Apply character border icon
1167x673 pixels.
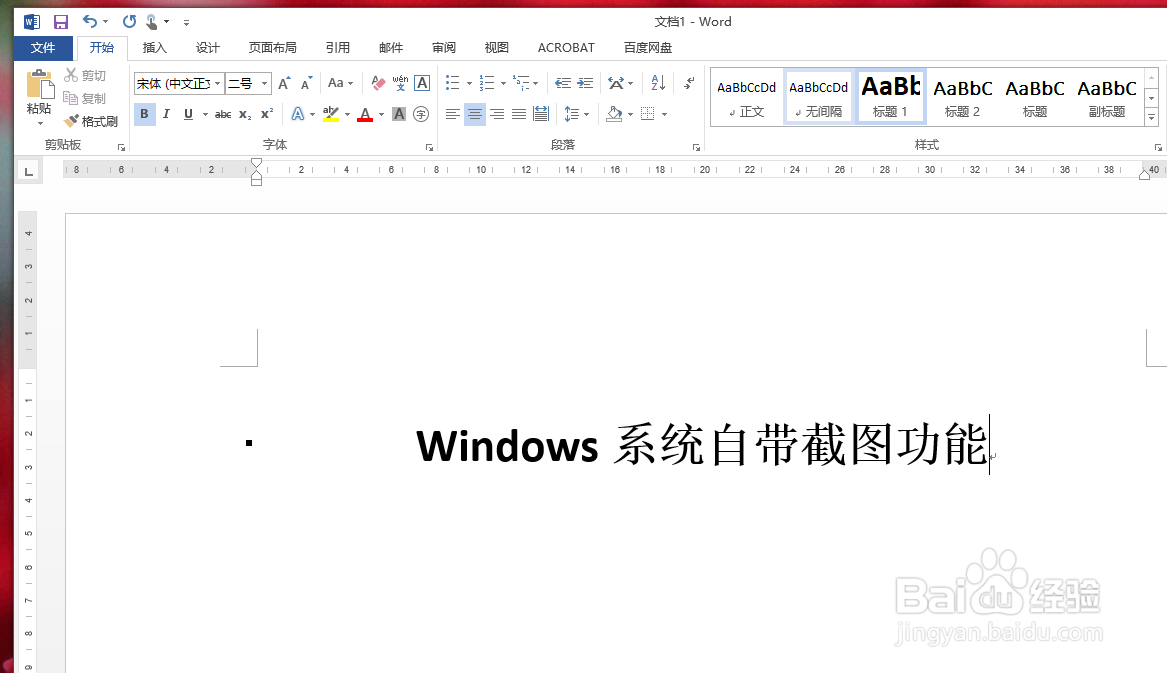(x=422, y=83)
